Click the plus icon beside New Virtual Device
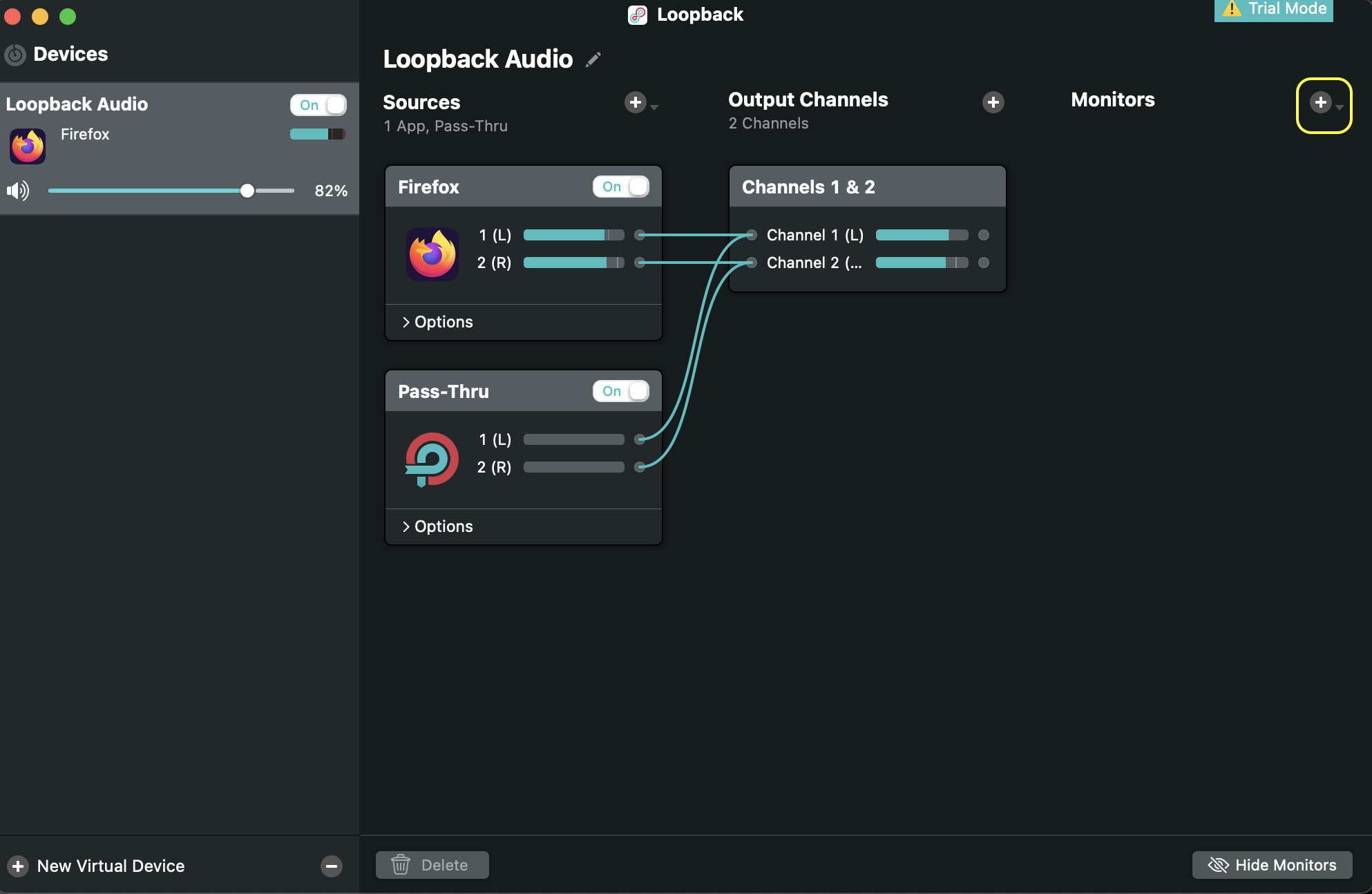The height and width of the screenshot is (894, 1372). click(18, 866)
